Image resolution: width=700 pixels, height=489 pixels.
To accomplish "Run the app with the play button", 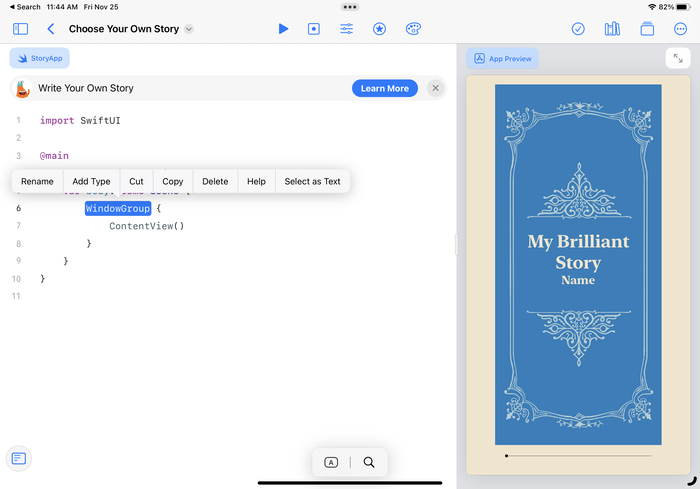I will tap(283, 29).
